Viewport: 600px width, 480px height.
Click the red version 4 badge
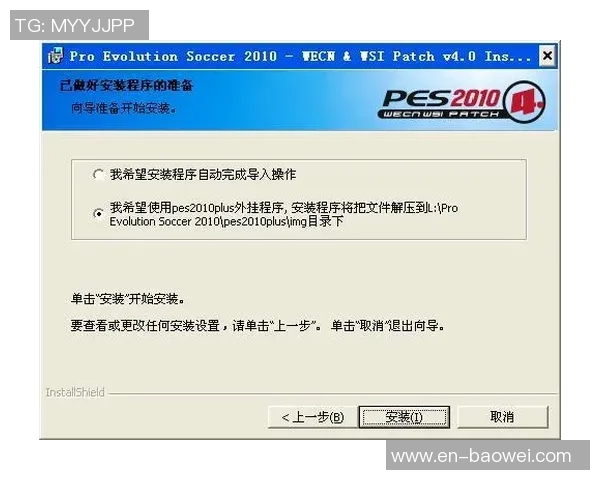[525, 101]
